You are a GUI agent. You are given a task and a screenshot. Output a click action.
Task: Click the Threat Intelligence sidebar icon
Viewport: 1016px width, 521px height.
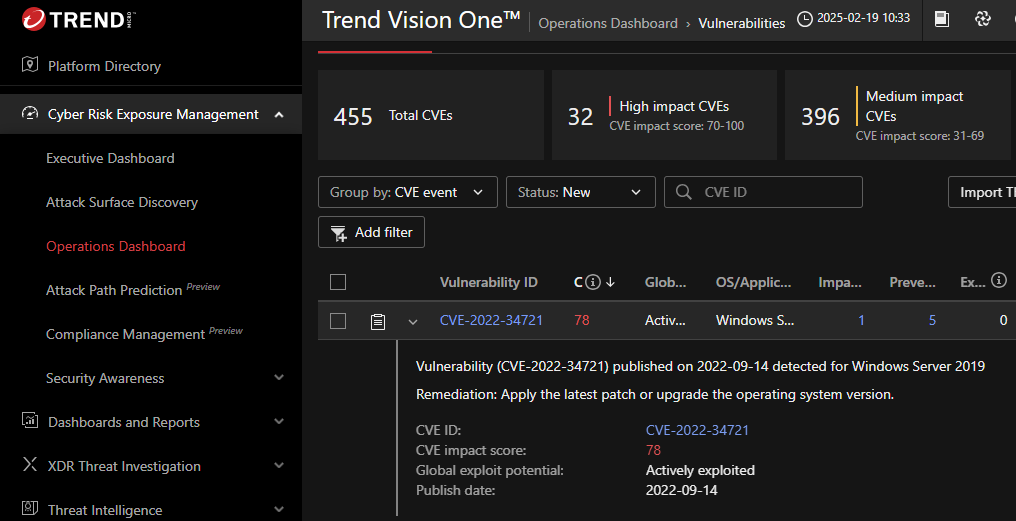pos(29,510)
